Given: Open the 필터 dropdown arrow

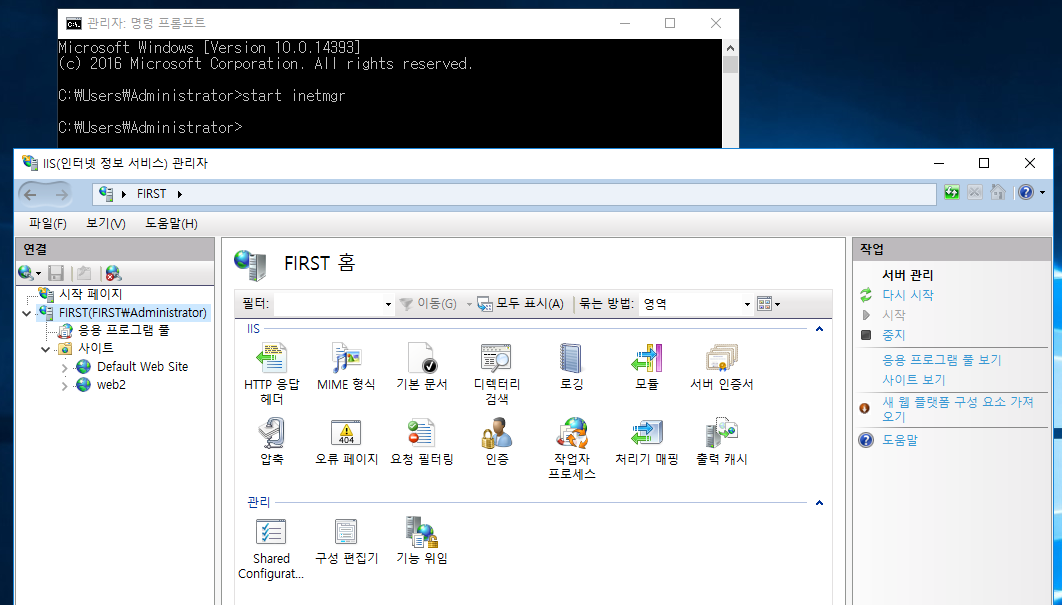Looking at the screenshot, I should tap(388, 304).
